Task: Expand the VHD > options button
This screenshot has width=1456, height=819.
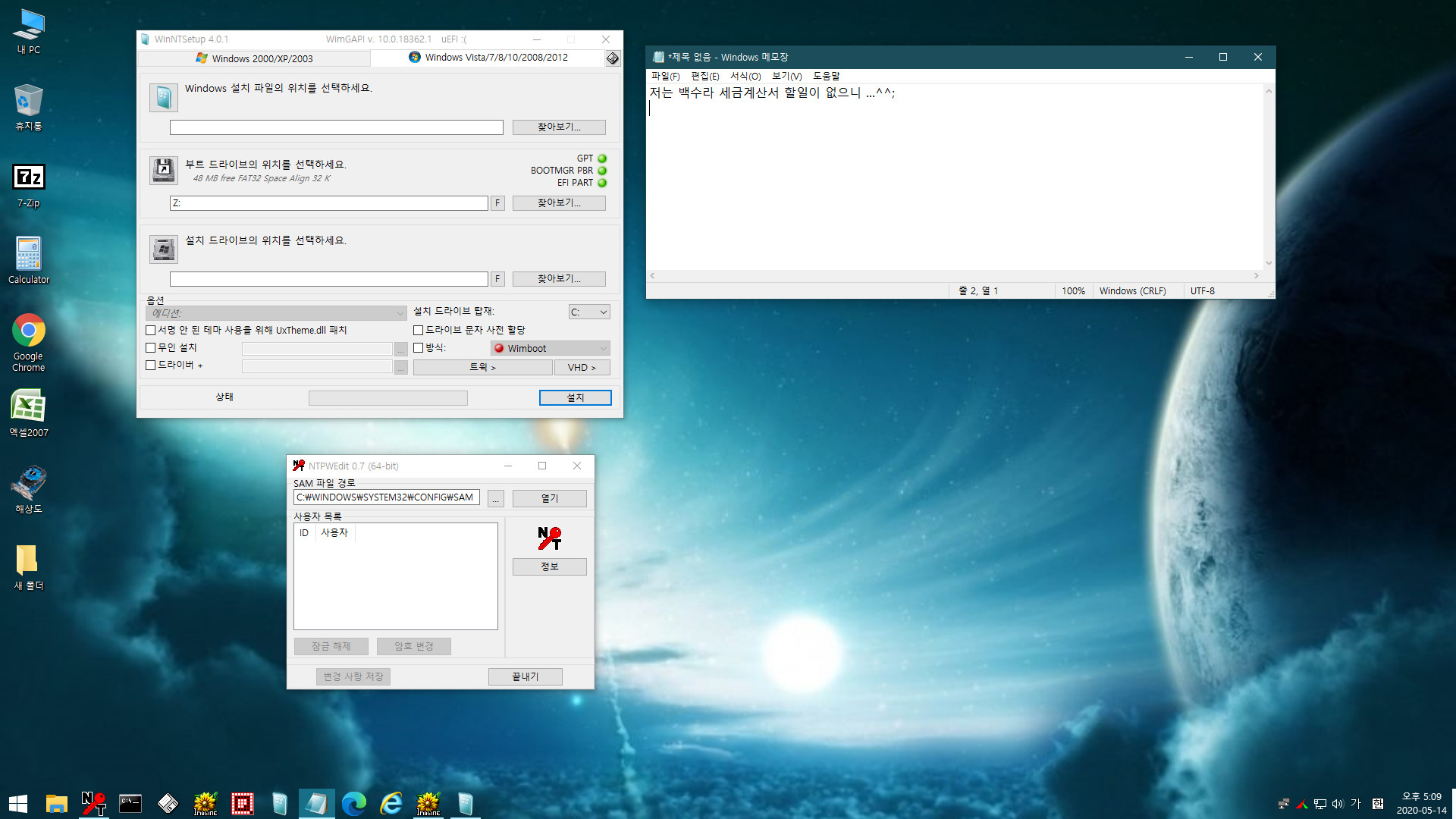Action: 582,367
